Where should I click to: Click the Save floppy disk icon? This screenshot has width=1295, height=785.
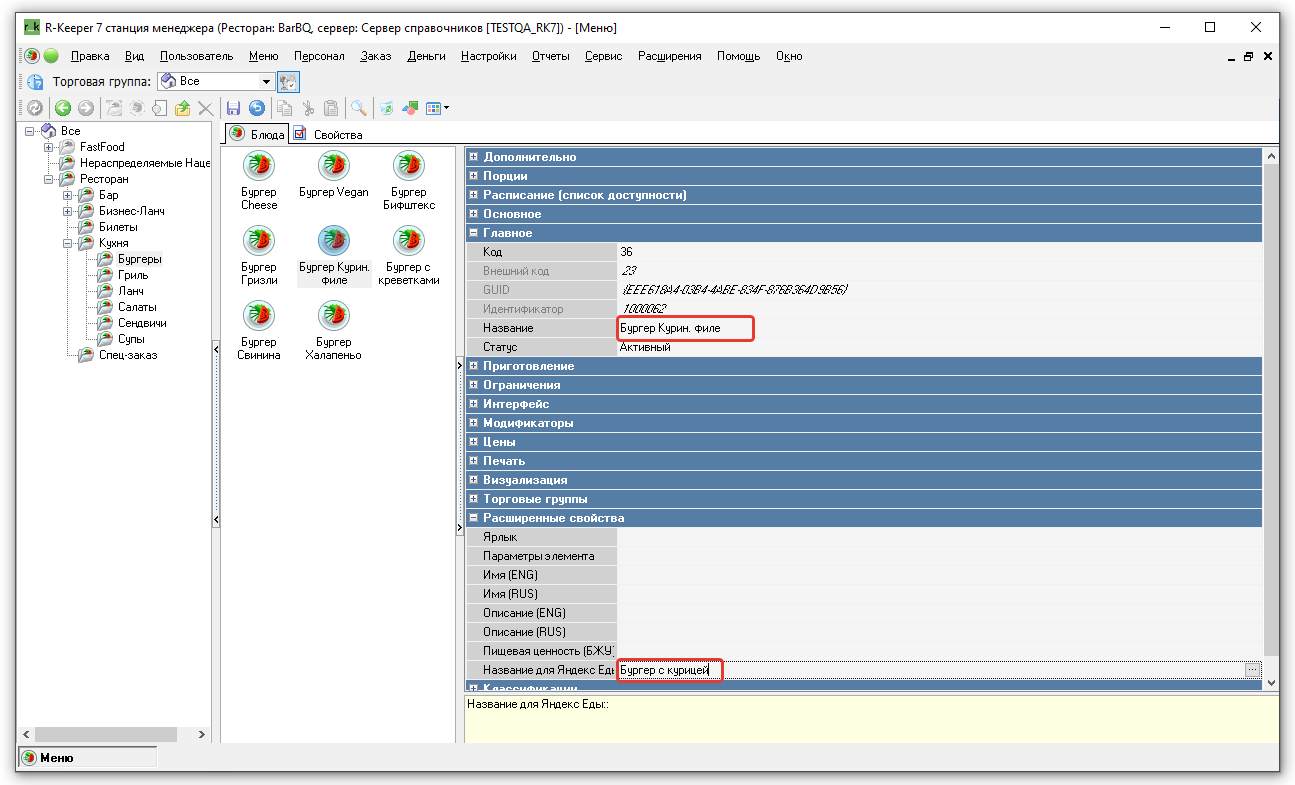(233, 108)
